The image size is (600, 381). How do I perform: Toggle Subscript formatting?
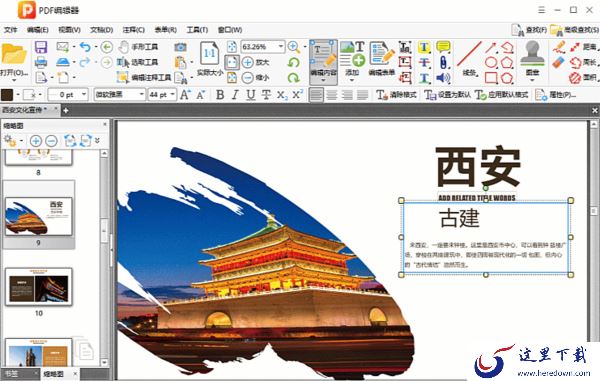tap(282, 95)
